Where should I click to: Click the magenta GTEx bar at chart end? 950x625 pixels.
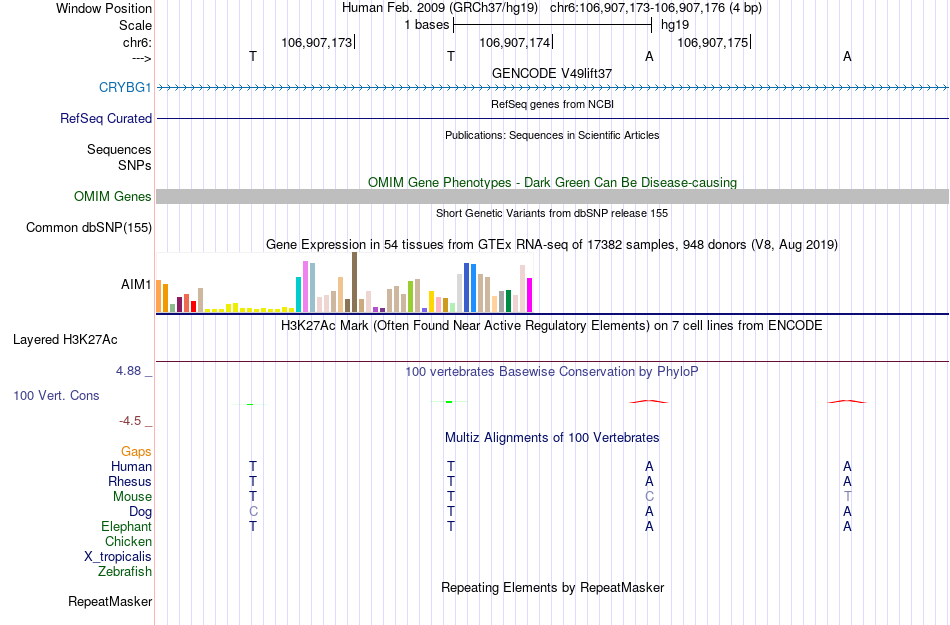click(530, 295)
